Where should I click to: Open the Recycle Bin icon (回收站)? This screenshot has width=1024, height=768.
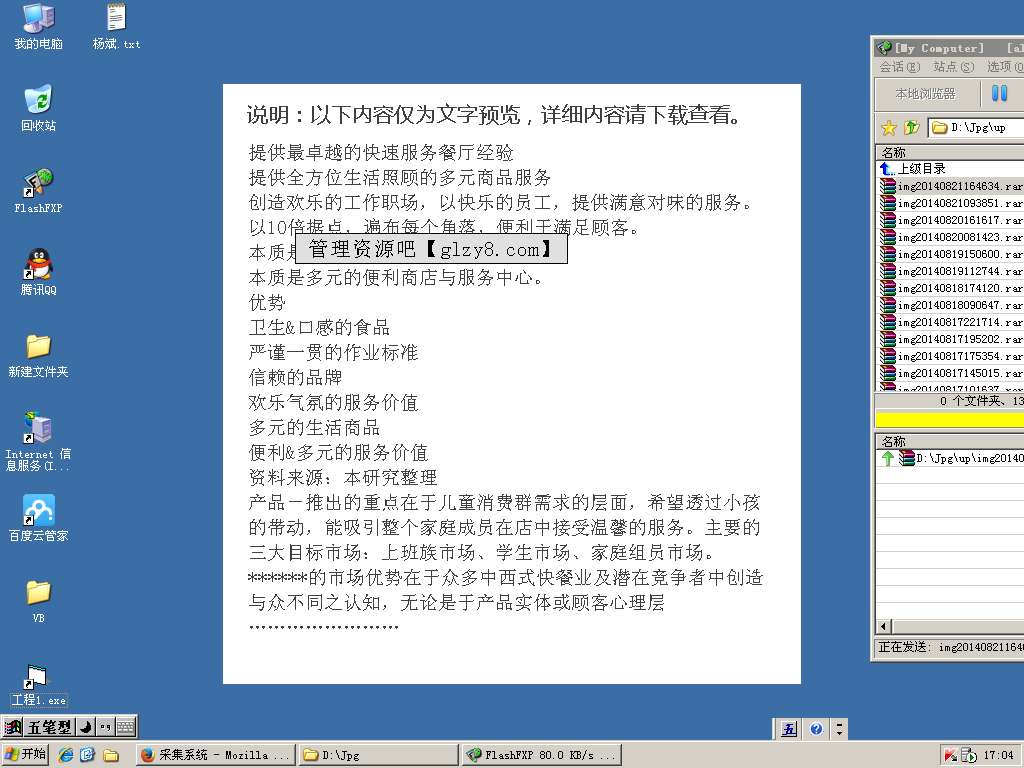39,108
